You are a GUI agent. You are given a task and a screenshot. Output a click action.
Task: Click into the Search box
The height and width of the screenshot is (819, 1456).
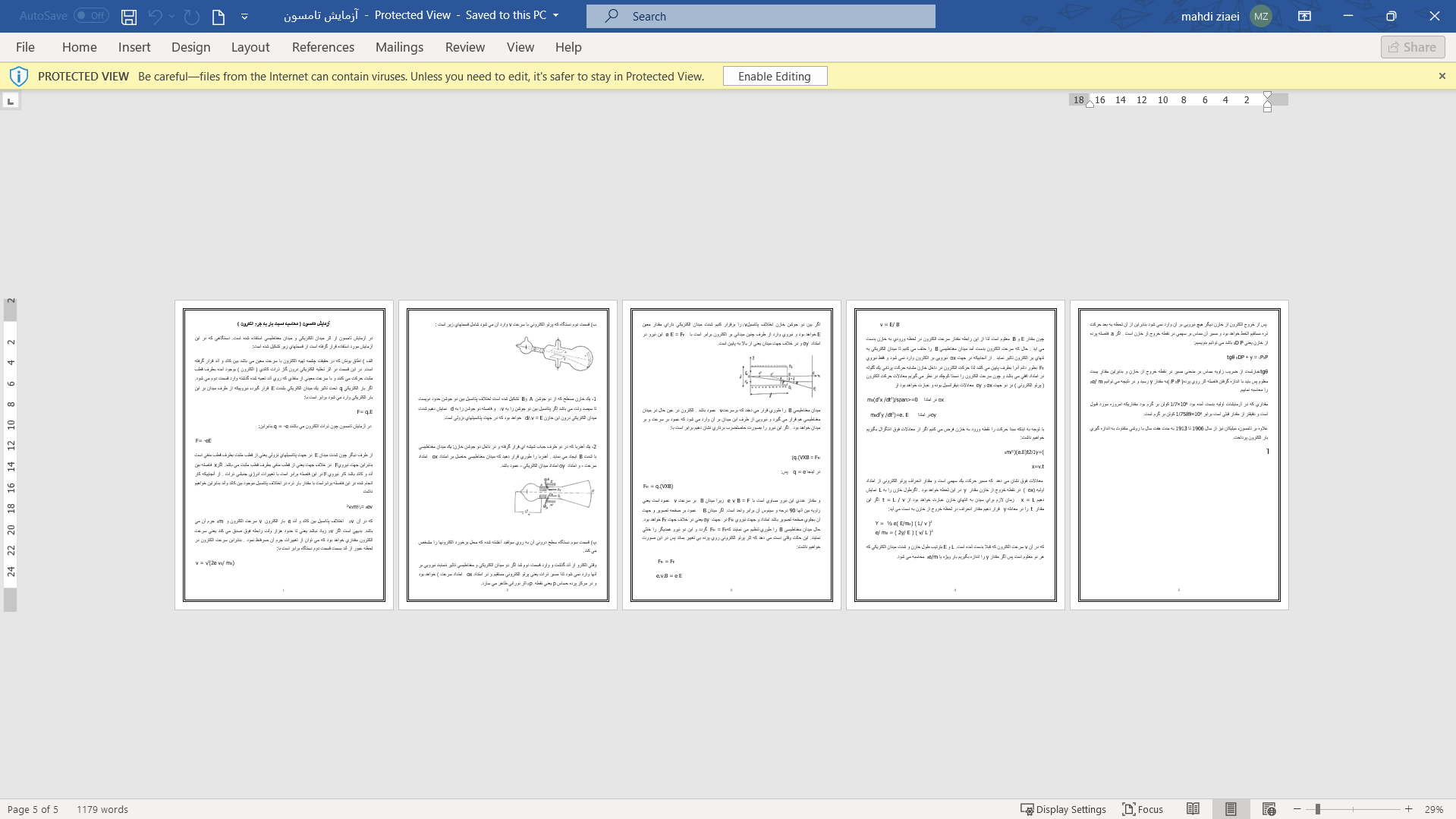pyautogui.click(x=760, y=16)
